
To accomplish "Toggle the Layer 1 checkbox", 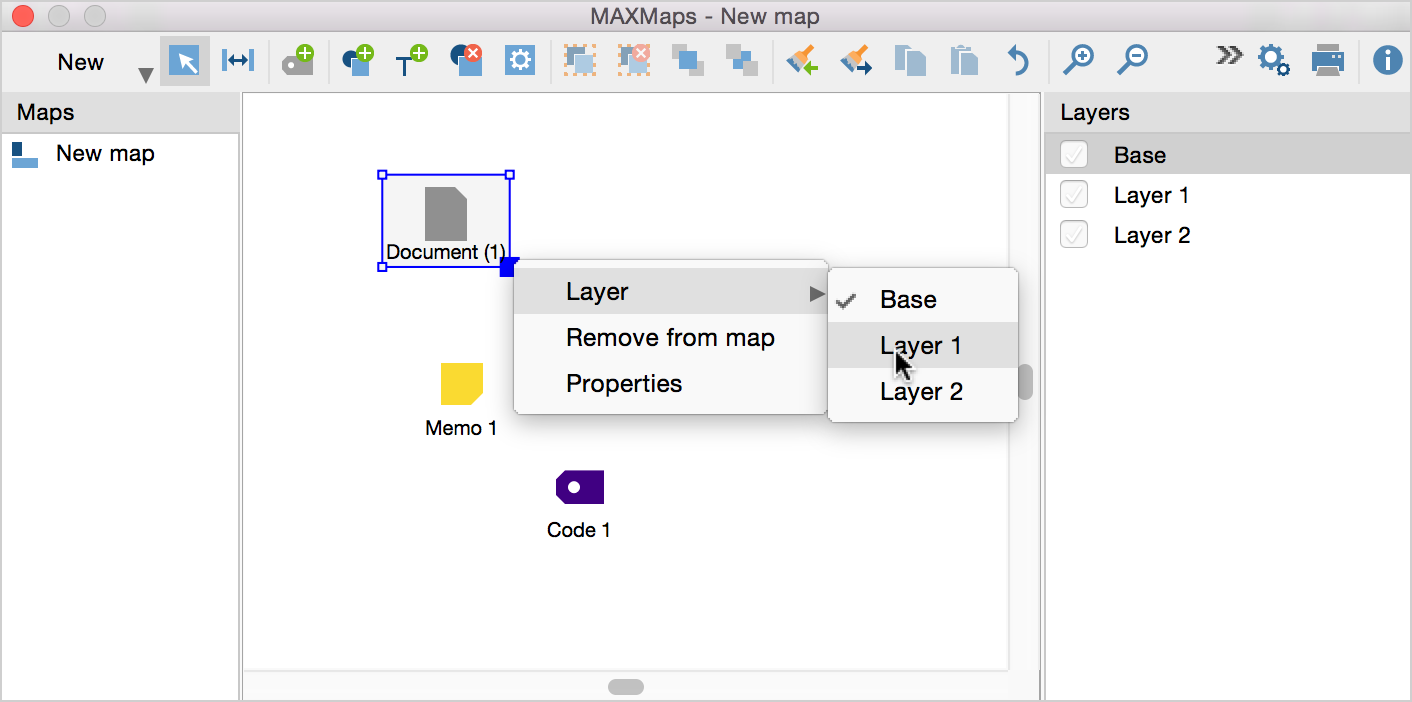I will (x=1074, y=195).
